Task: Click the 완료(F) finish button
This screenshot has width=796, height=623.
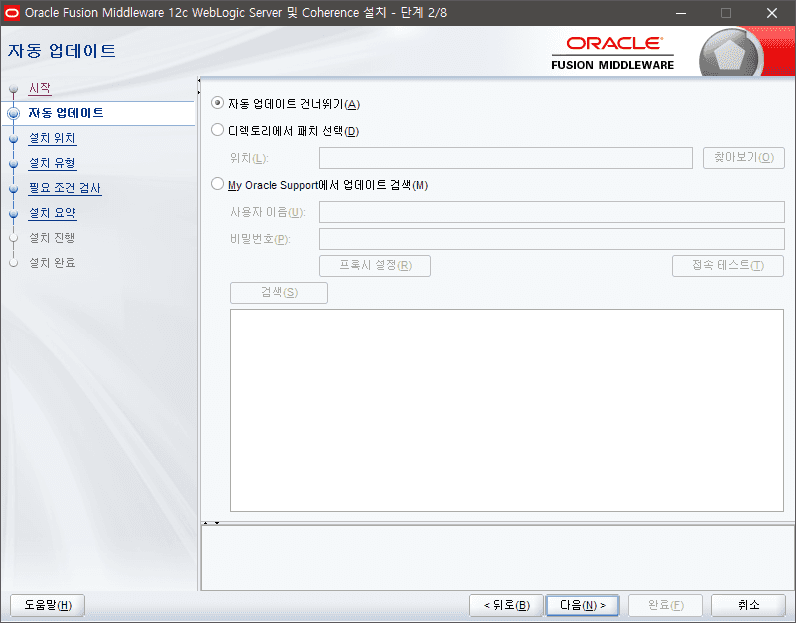Action: pyautogui.click(x=666, y=605)
